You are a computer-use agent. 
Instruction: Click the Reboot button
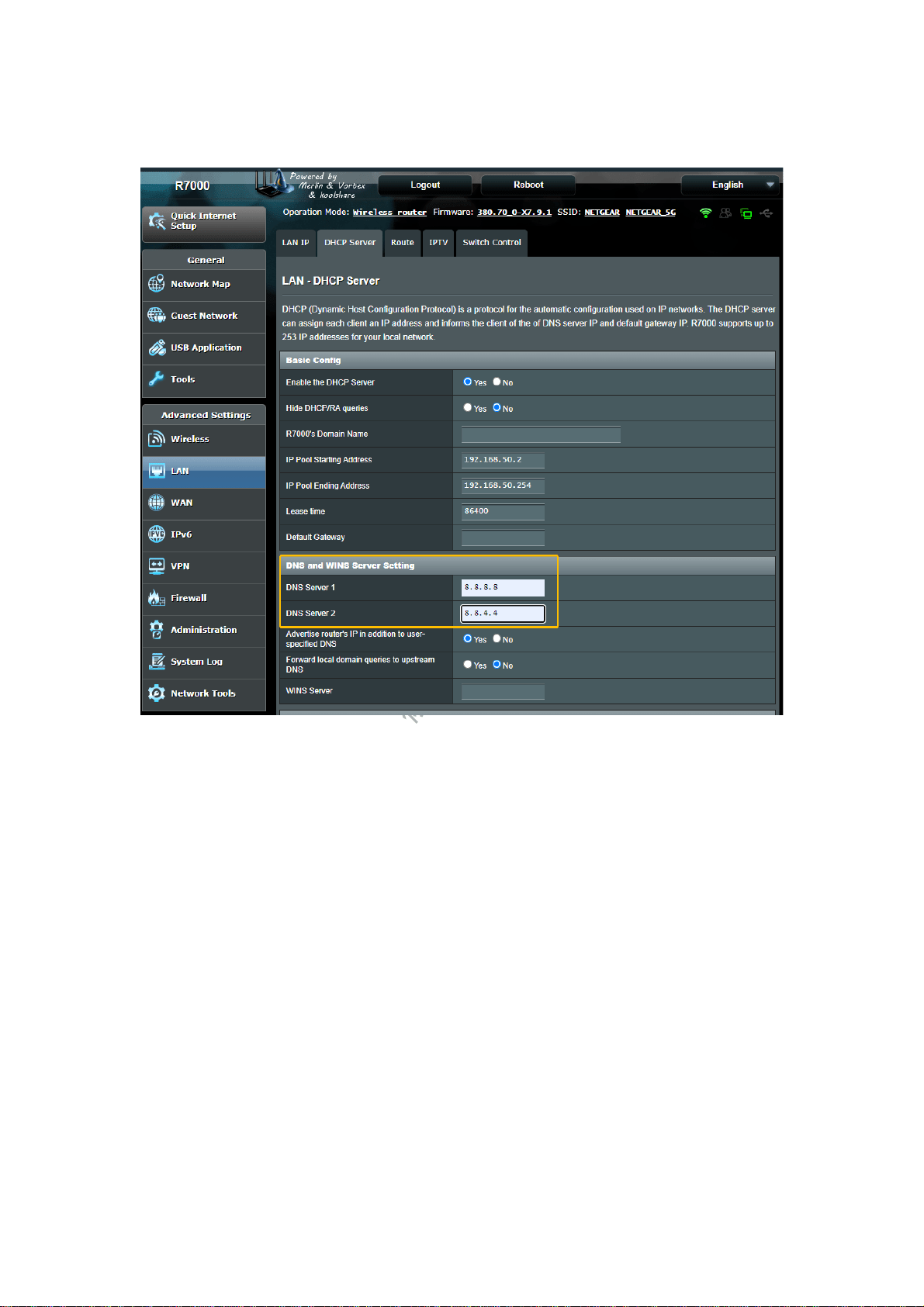pyautogui.click(x=528, y=185)
